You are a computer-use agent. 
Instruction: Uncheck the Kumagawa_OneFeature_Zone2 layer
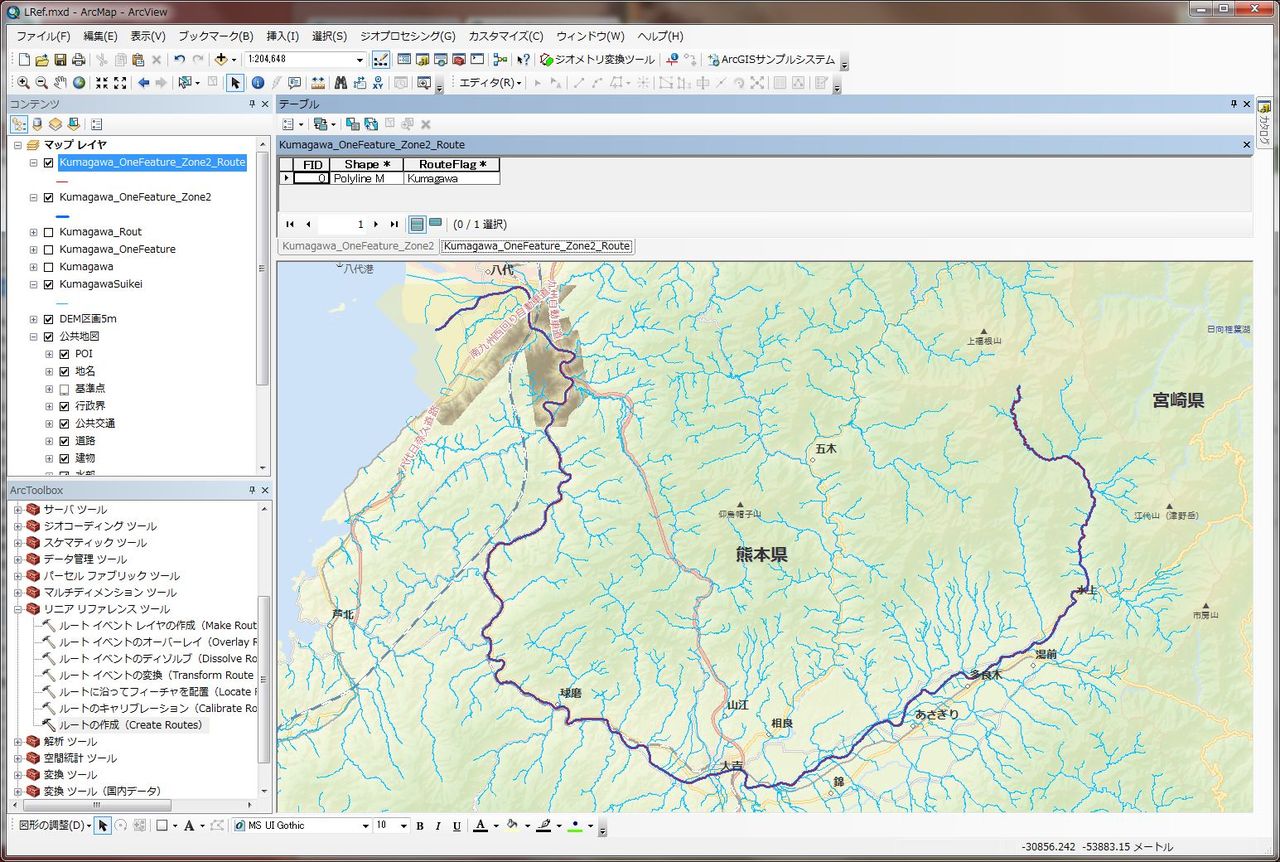coord(48,197)
